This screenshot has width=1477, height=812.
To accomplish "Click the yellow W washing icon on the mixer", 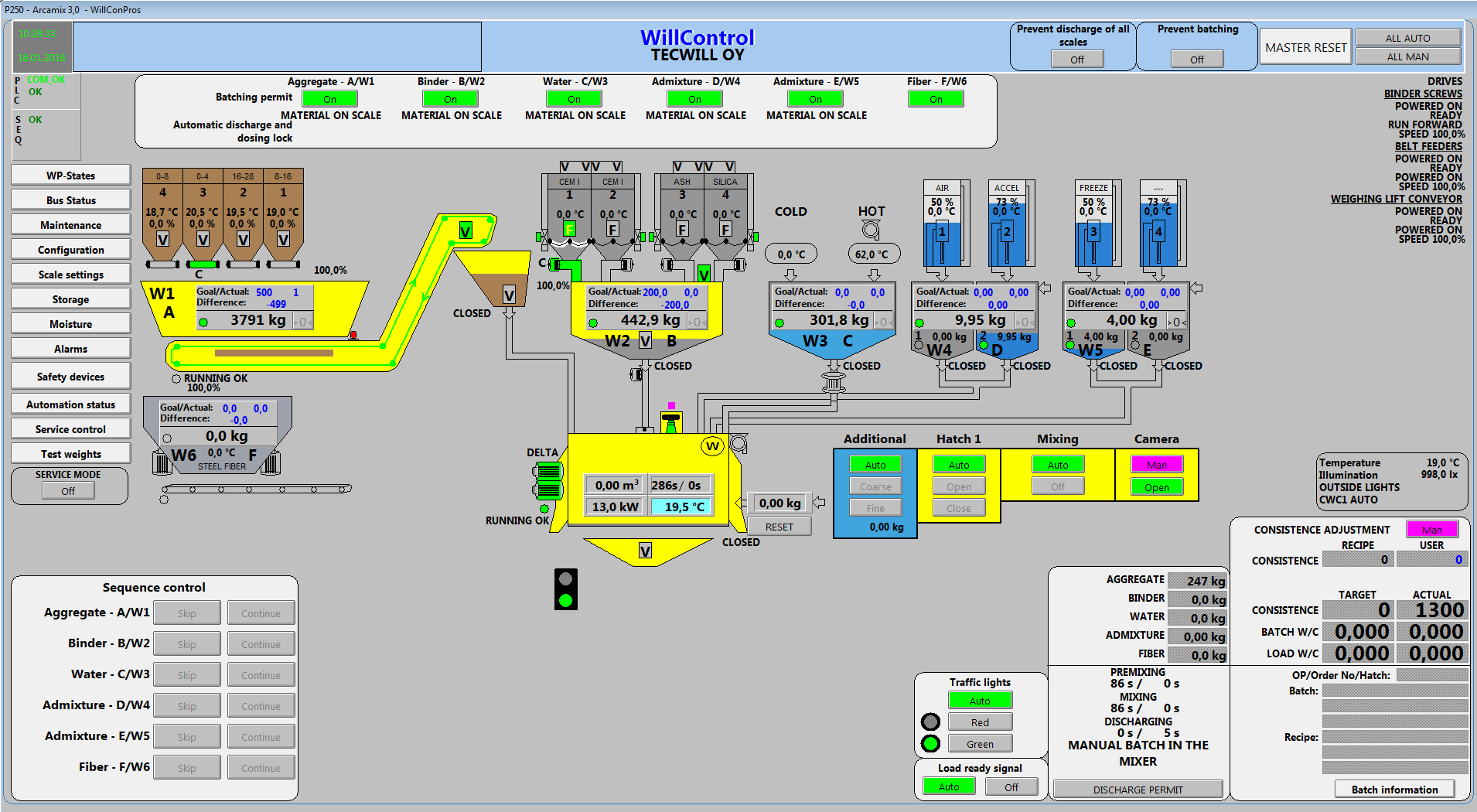I will pyautogui.click(x=712, y=446).
